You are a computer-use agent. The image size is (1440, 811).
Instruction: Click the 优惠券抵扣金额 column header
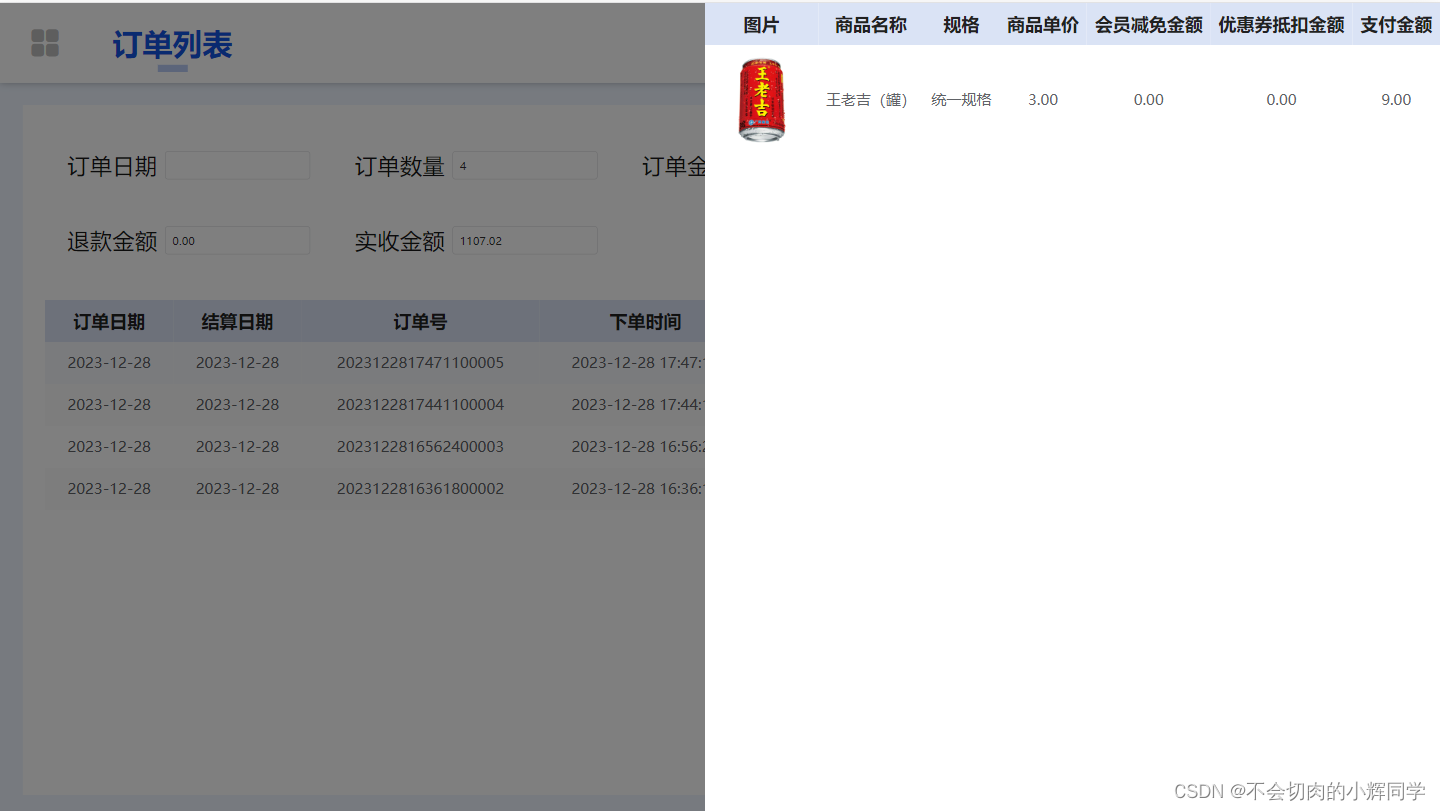tap(1281, 24)
